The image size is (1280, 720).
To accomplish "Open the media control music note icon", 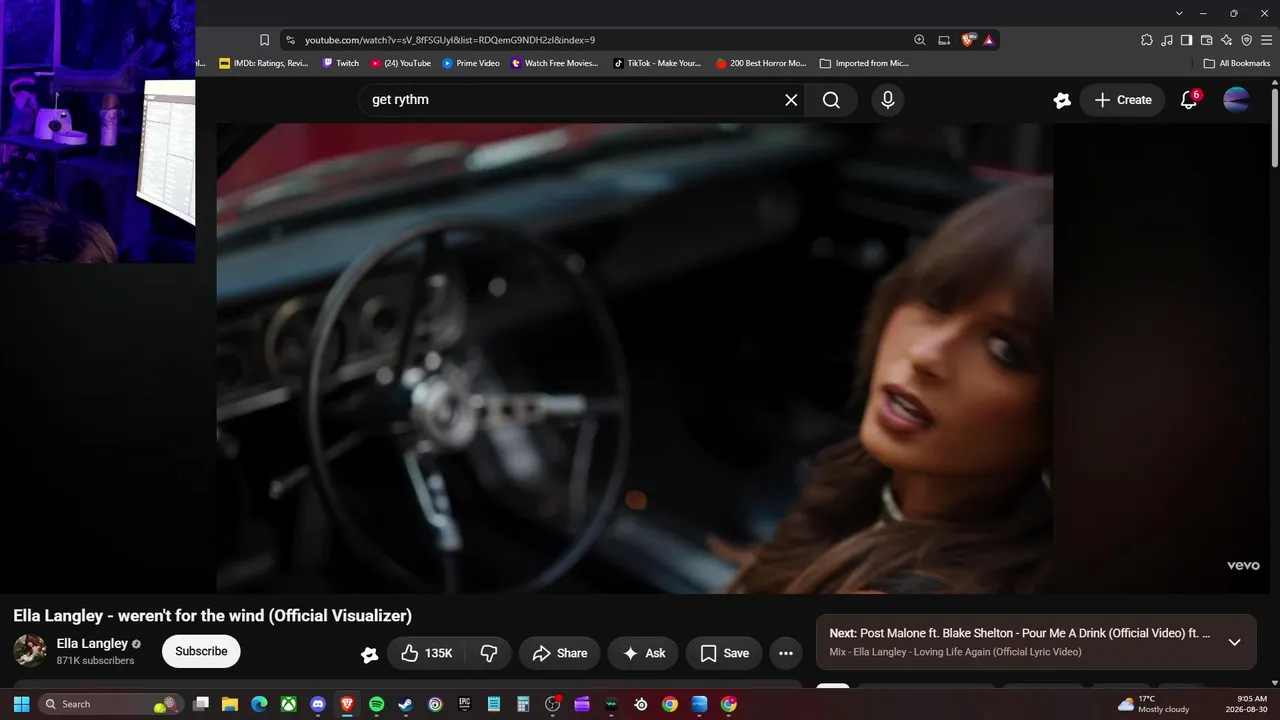I will click(x=1167, y=40).
